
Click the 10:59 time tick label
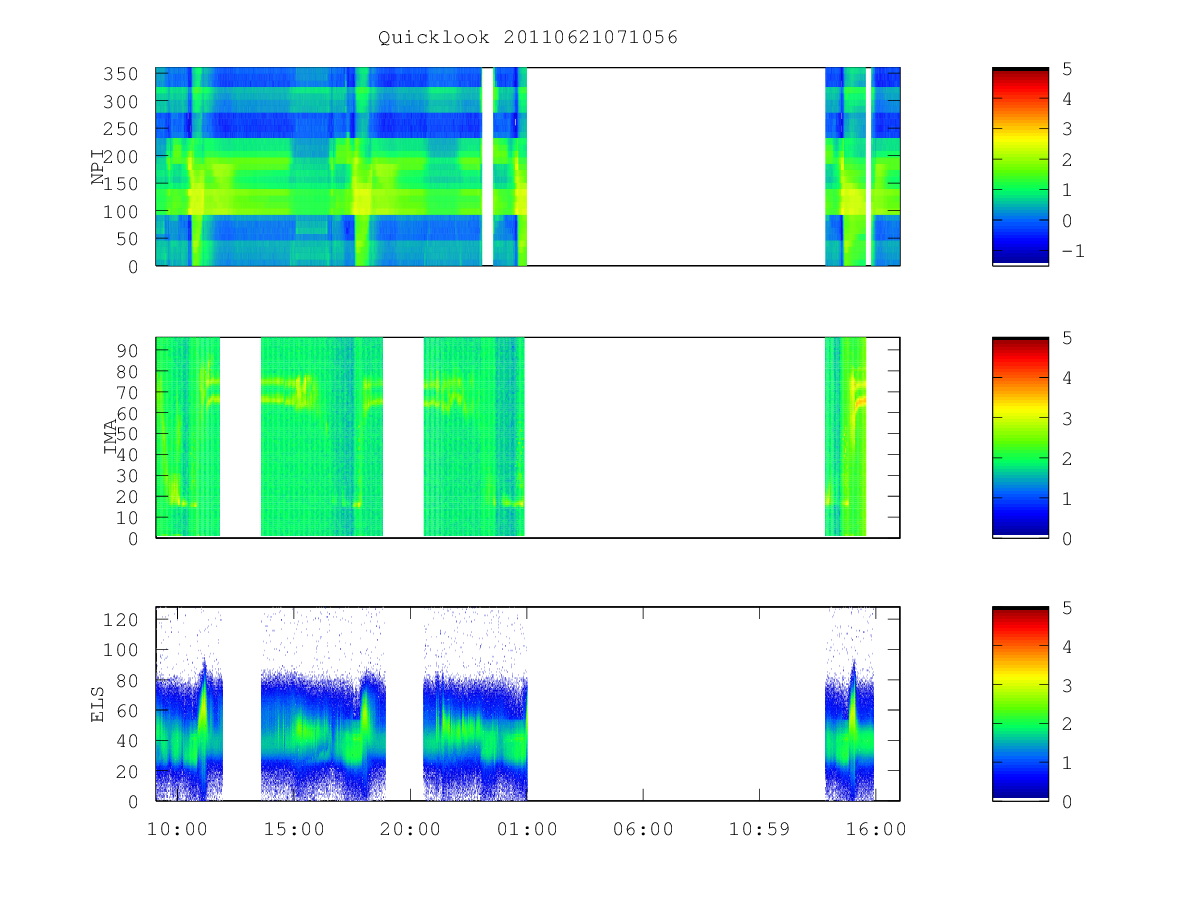(760, 829)
